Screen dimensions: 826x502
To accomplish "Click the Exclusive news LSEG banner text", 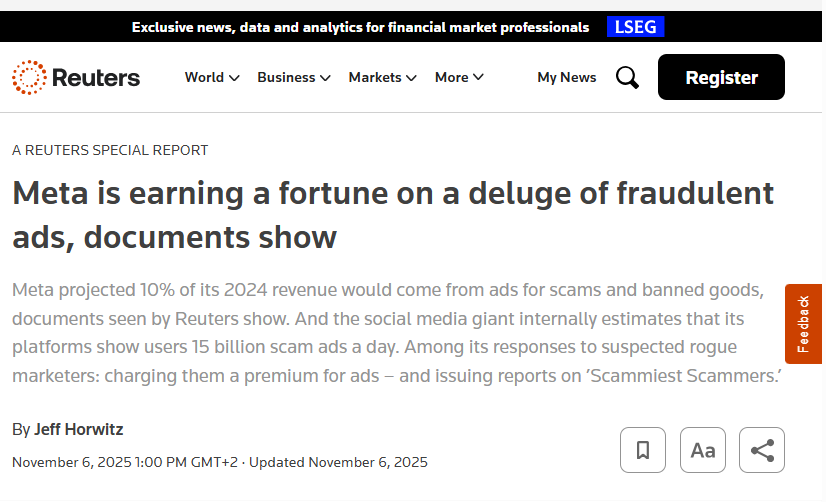I will click(x=360, y=27).
